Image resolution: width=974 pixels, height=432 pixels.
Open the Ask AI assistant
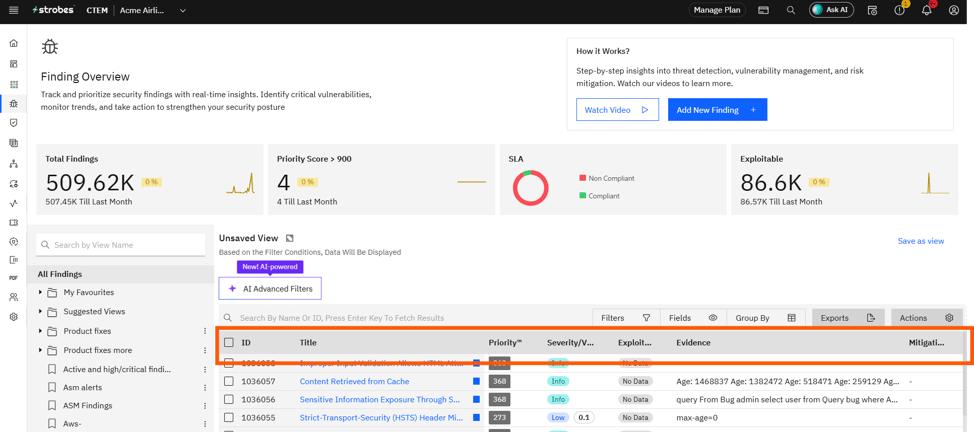[x=832, y=10]
